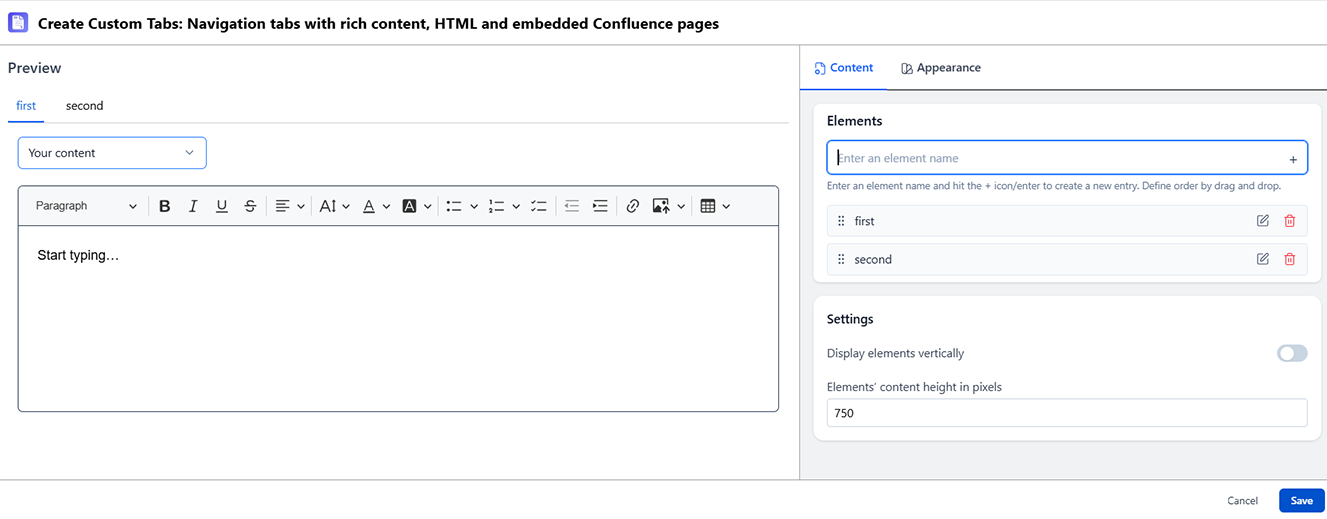Expand font size options arrow
Viewport: 1327px width, 519px height.
tap(346, 207)
